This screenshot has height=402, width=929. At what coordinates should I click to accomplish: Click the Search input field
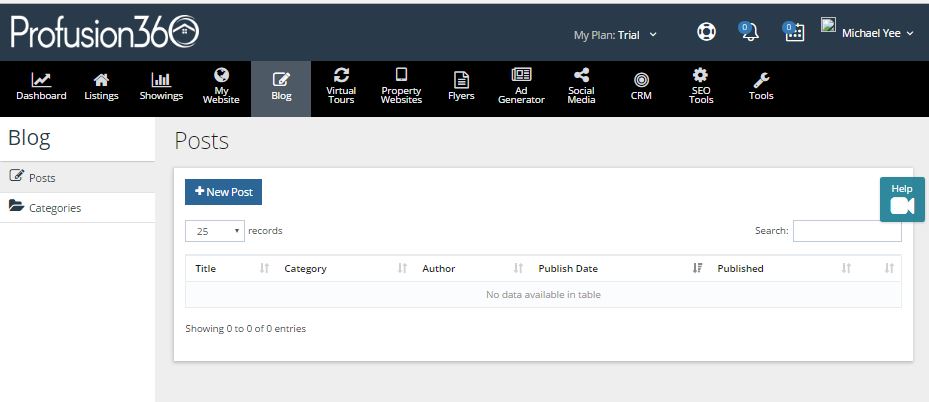pos(847,231)
